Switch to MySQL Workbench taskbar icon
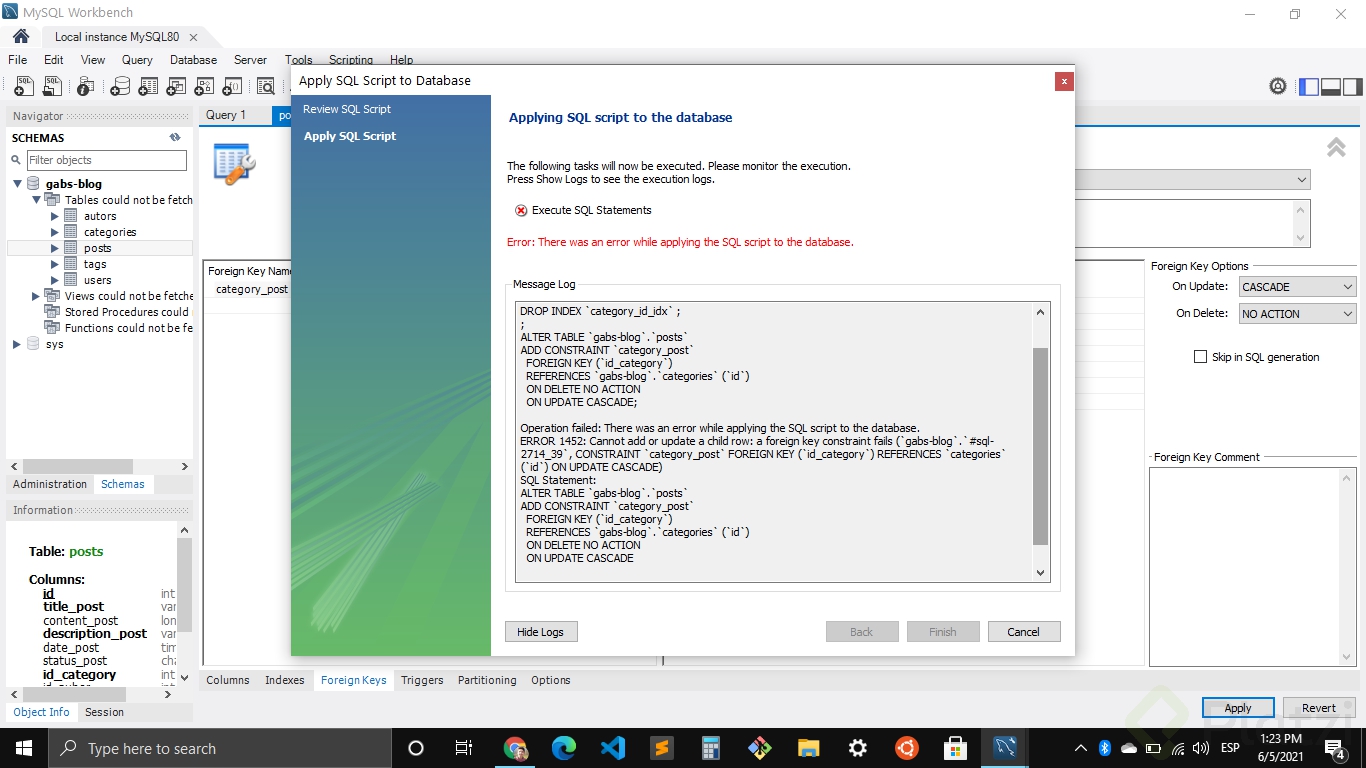 (x=1004, y=748)
